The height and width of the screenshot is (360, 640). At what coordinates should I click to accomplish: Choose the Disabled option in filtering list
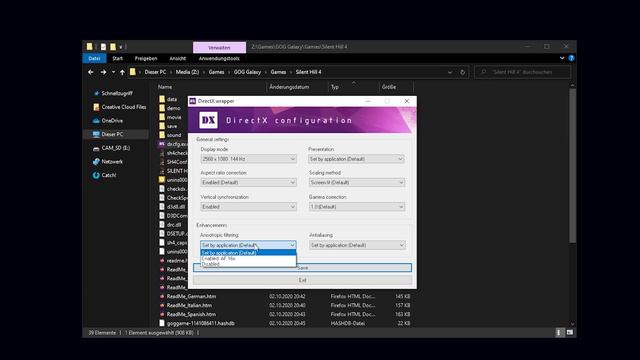click(x=248, y=264)
